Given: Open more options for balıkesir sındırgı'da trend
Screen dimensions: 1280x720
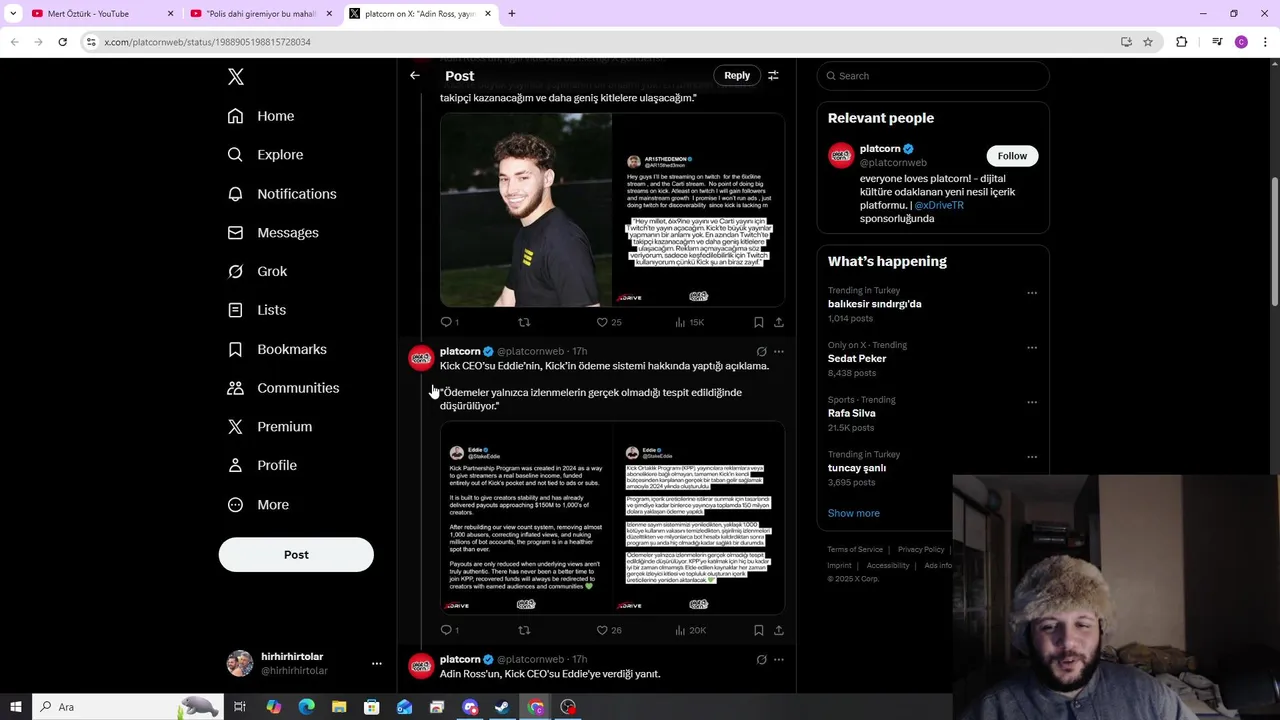Looking at the screenshot, I should [x=1032, y=293].
